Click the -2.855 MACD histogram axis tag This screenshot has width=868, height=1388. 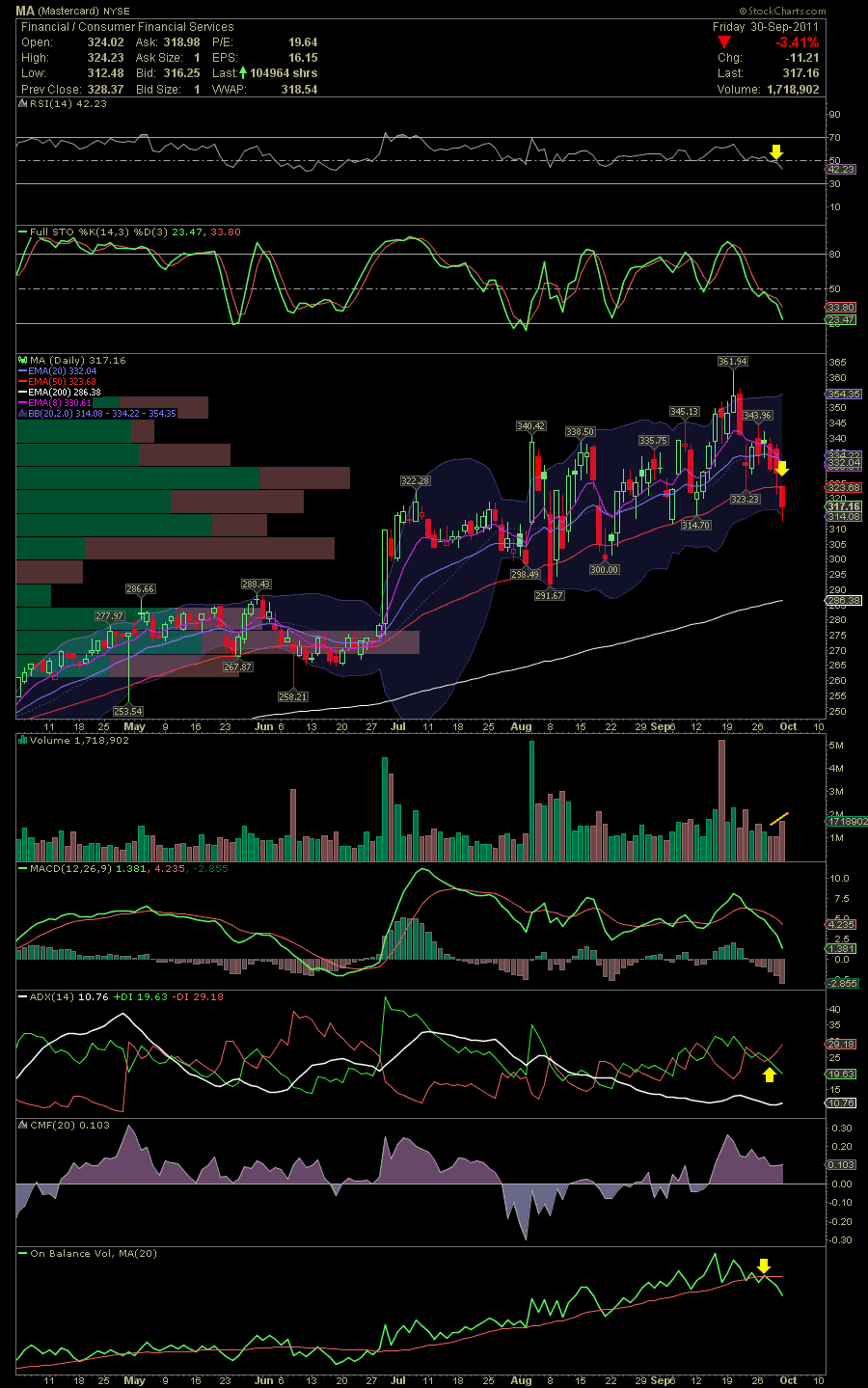843,984
